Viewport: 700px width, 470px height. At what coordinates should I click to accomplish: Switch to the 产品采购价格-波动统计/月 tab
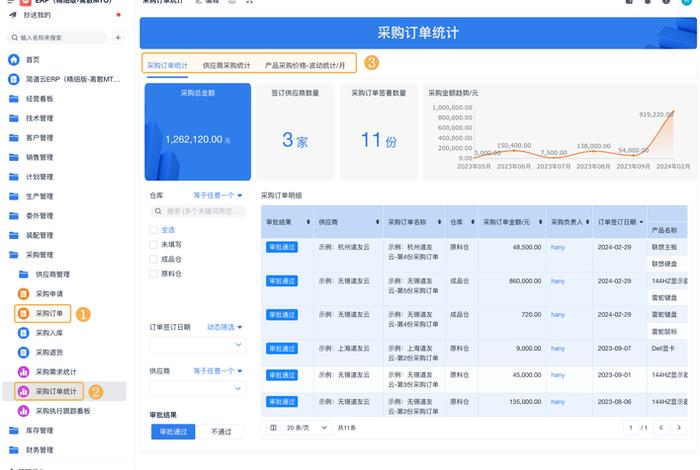pos(305,65)
